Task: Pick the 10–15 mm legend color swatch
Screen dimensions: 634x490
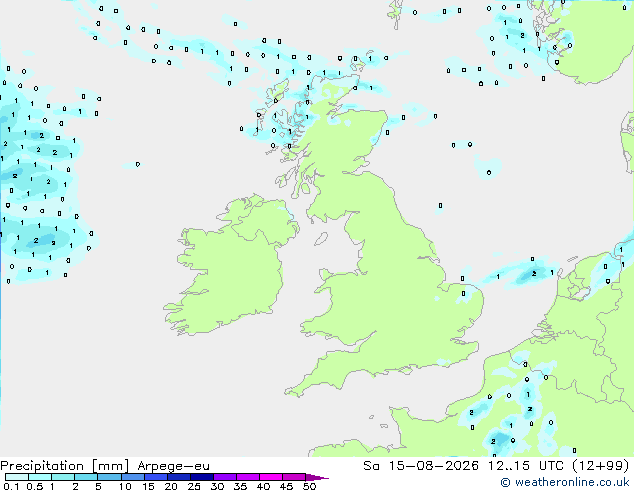Action: (132, 477)
